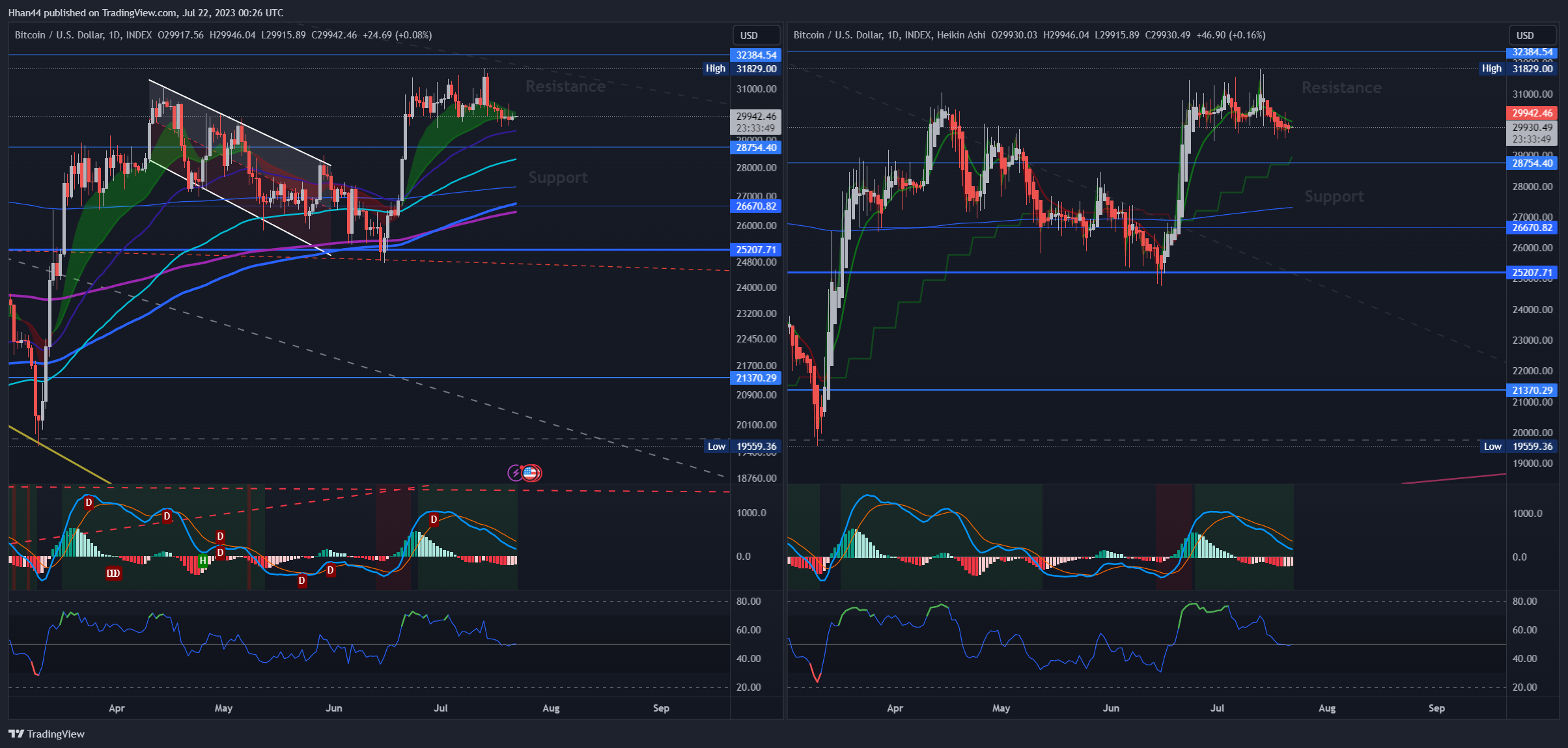Select the 28754.40 level label on left chart
The height and width of the screenshot is (748, 1568).
[755, 148]
